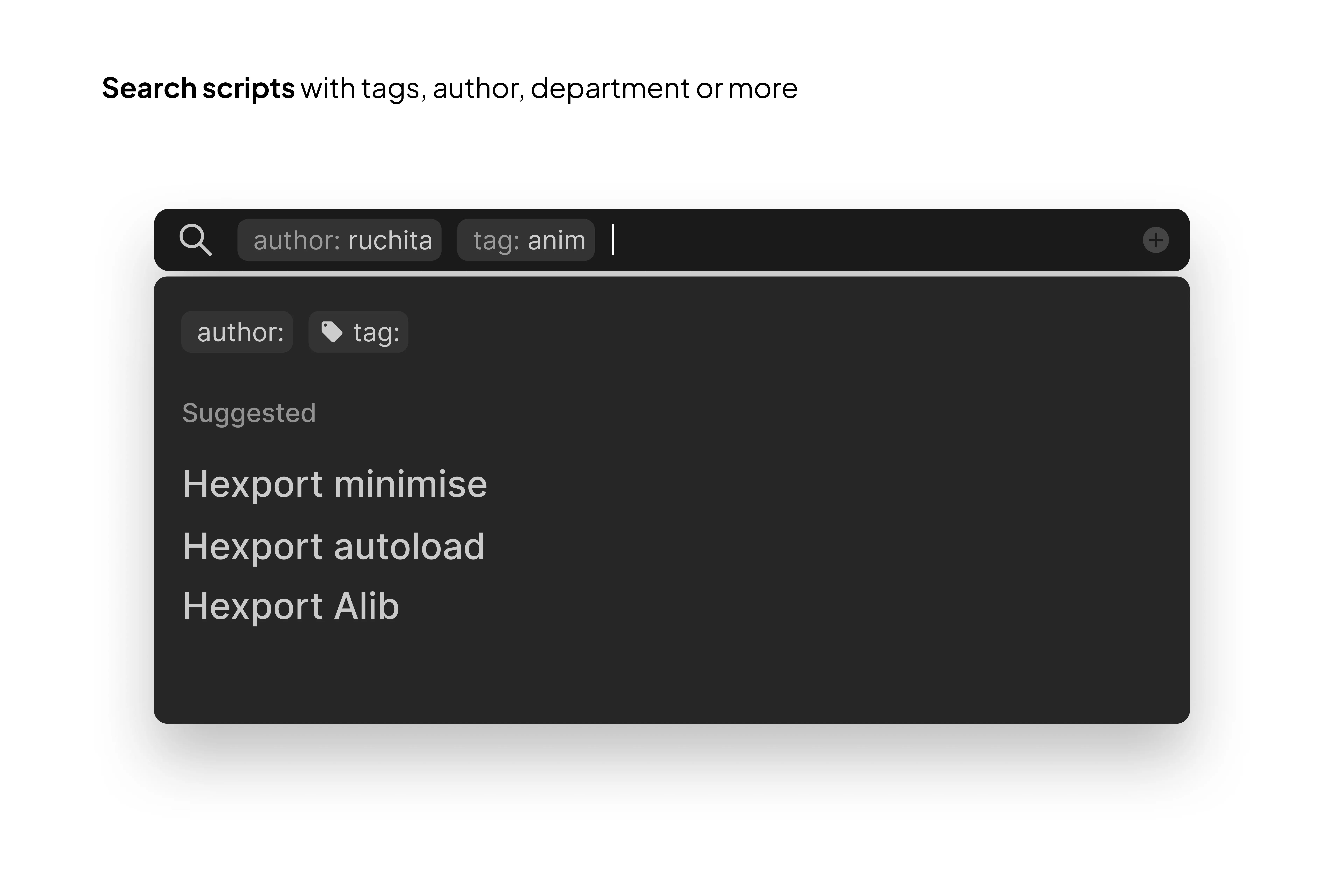Click the plus icon in search bar
This screenshot has width=1344, height=896.
(1155, 240)
